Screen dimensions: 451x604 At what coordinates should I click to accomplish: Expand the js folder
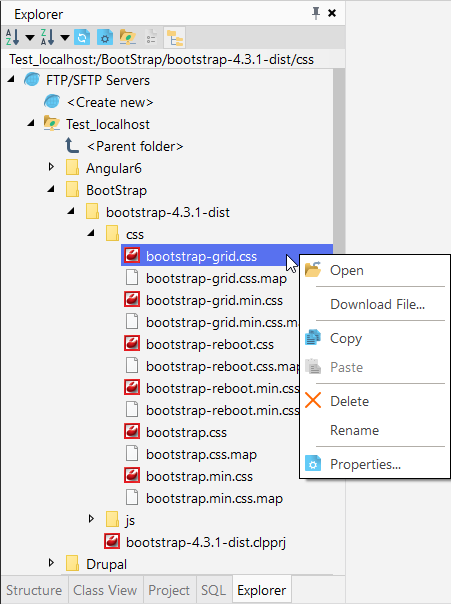click(91, 518)
